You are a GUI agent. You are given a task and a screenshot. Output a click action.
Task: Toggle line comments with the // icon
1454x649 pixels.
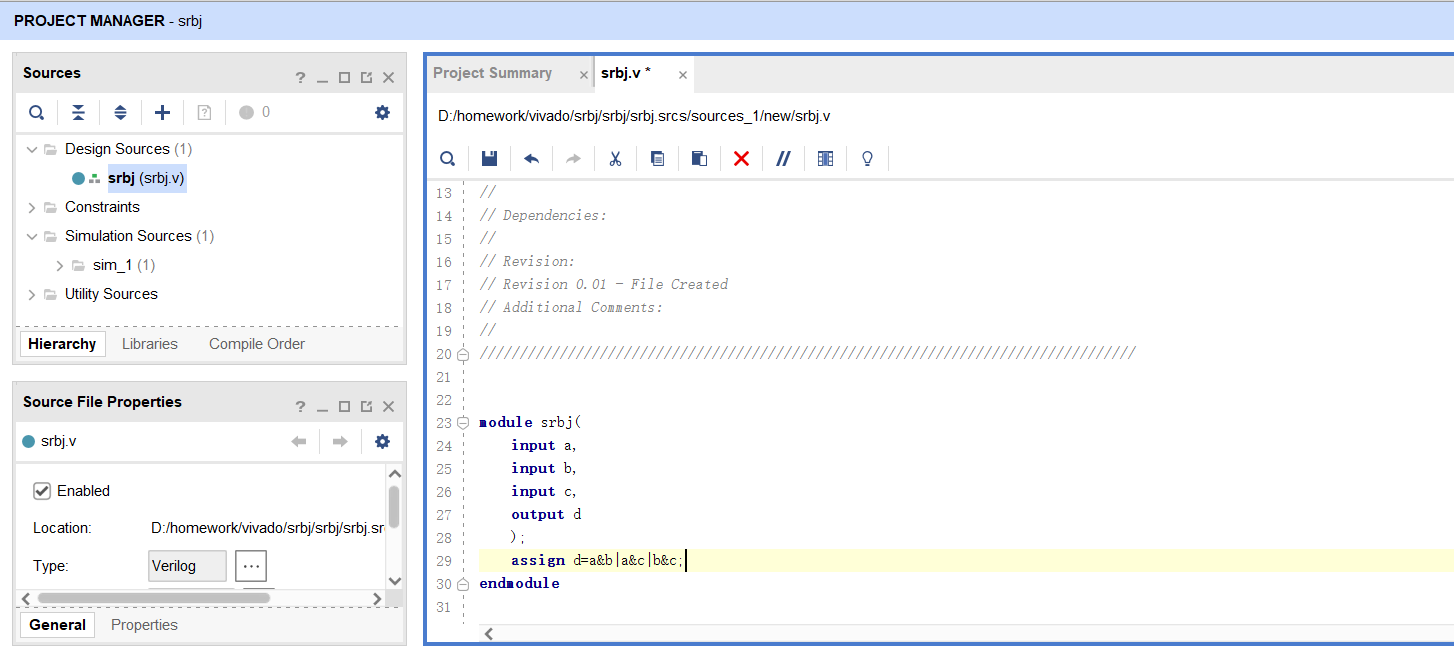(x=783, y=159)
